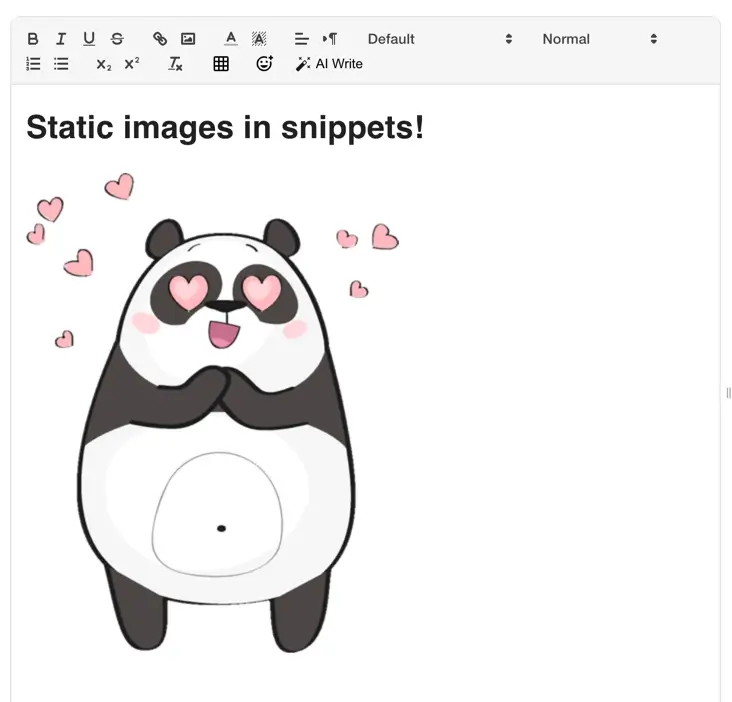The height and width of the screenshot is (702, 732).
Task: Insert an image from toolbar
Action: [x=188, y=39]
